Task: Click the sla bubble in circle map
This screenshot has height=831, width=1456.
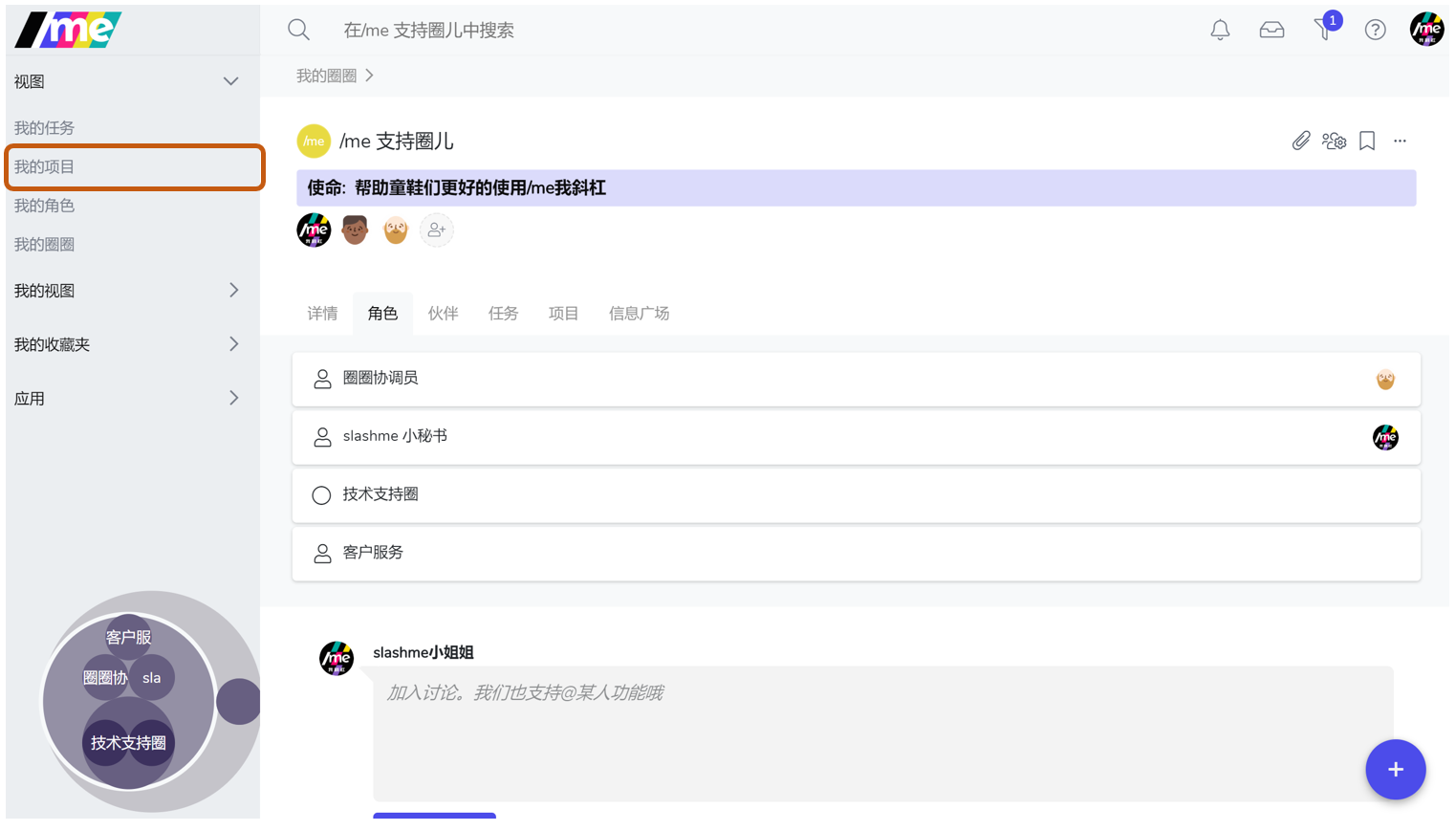Action: tap(152, 677)
